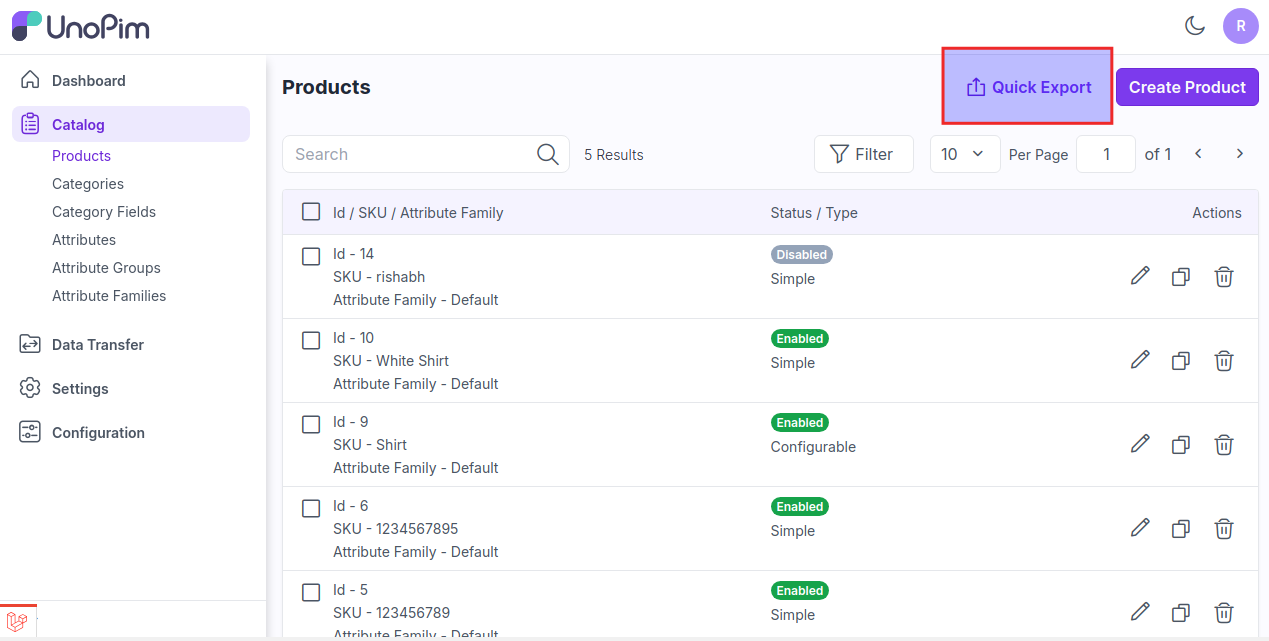This screenshot has width=1269, height=641.
Task: Open the user avatar R profile menu
Action: point(1240,26)
